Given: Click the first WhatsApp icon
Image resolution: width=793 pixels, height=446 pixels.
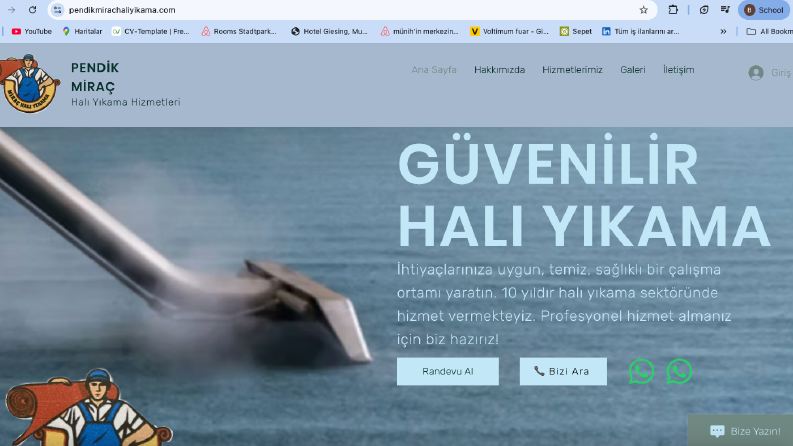Looking at the screenshot, I should coord(641,371).
